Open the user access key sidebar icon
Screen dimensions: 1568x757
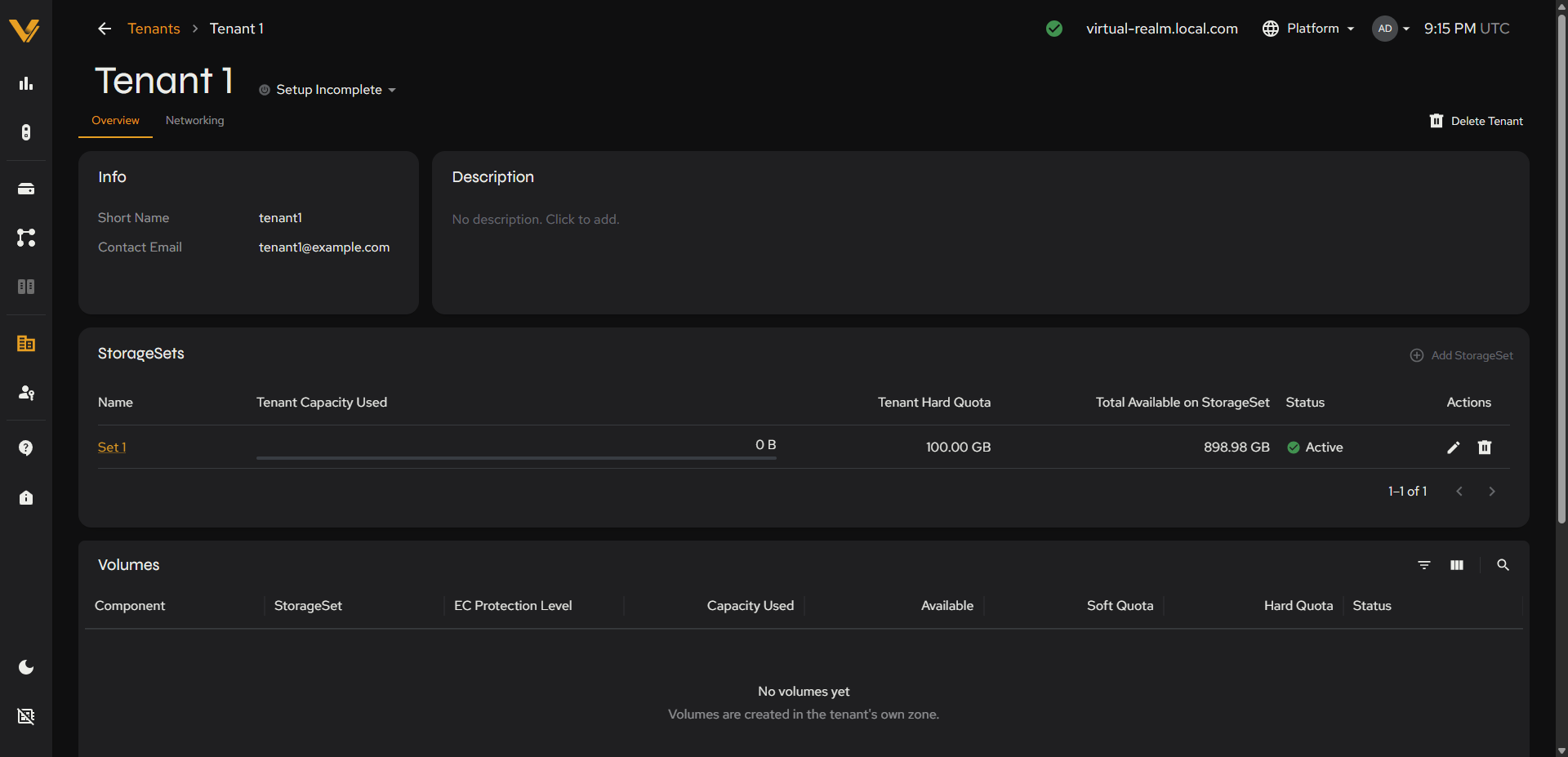(x=26, y=393)
